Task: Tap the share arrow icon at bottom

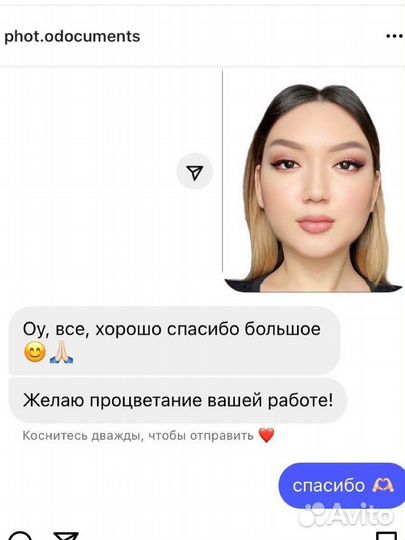Action: (x=67, y=536)
